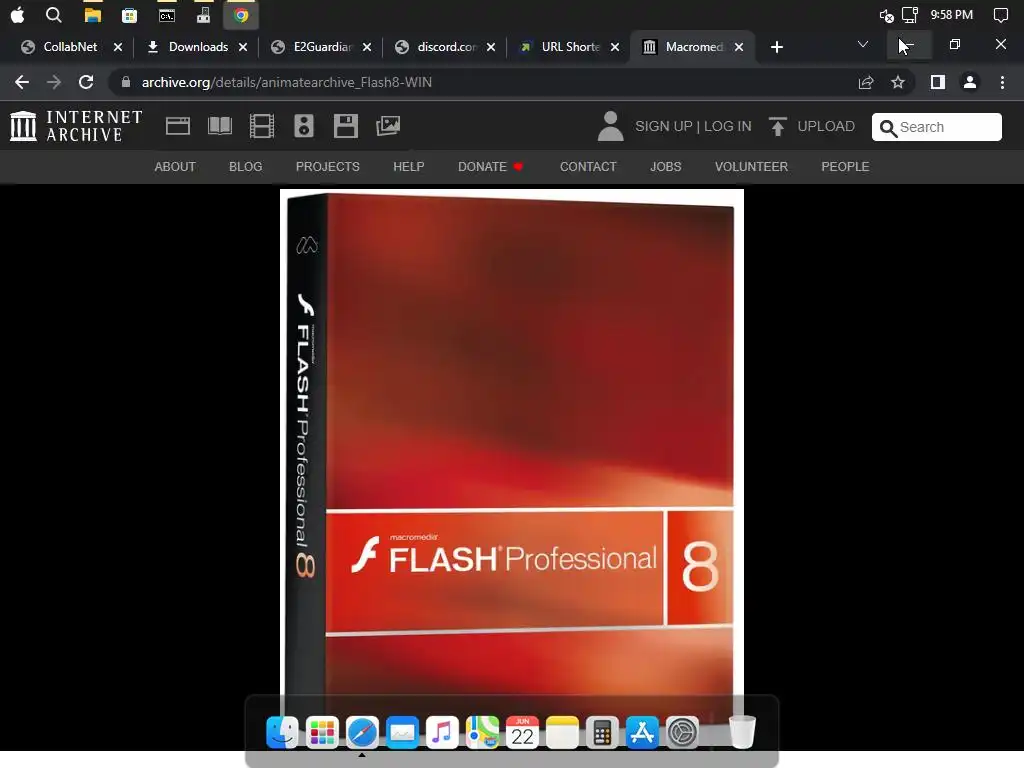Open the ABOUT menu item

175,167
